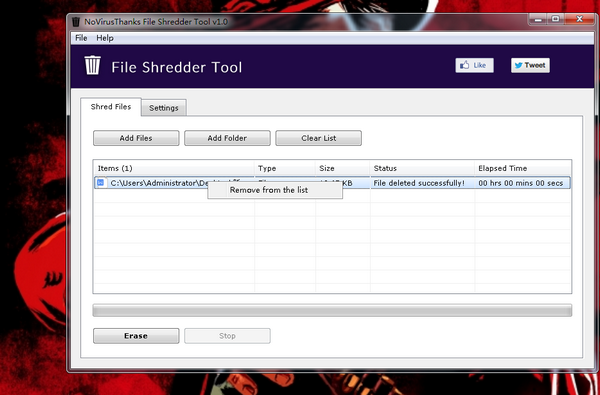Sort by the Status column header
The image size is (600, 395).
(x=422, y=168)
